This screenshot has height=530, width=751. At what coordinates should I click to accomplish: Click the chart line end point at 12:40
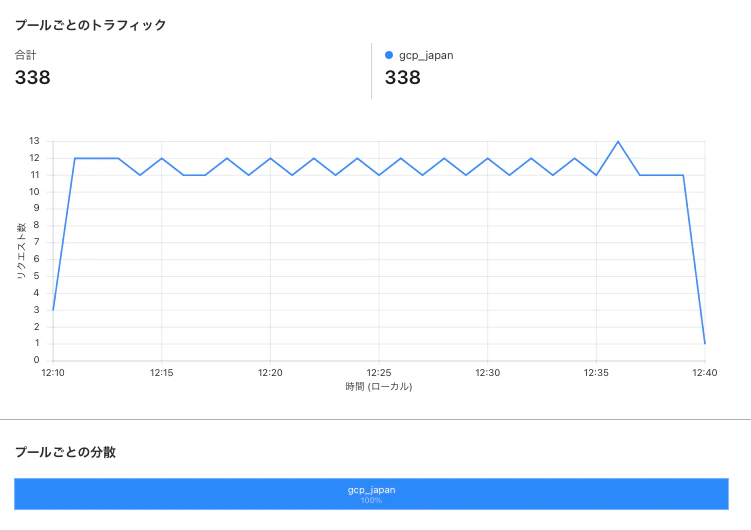pyautogui.click(x=705, y=344)
